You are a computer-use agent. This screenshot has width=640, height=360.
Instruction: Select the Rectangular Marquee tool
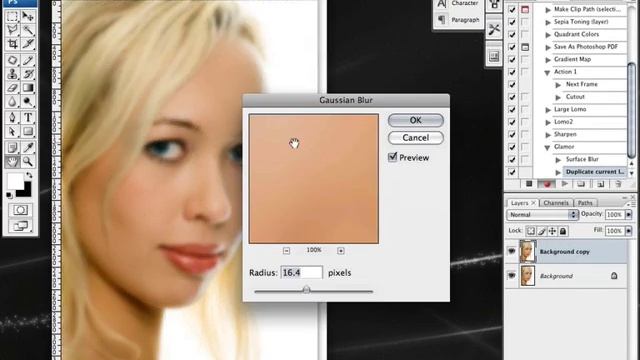tap(12, 16)
